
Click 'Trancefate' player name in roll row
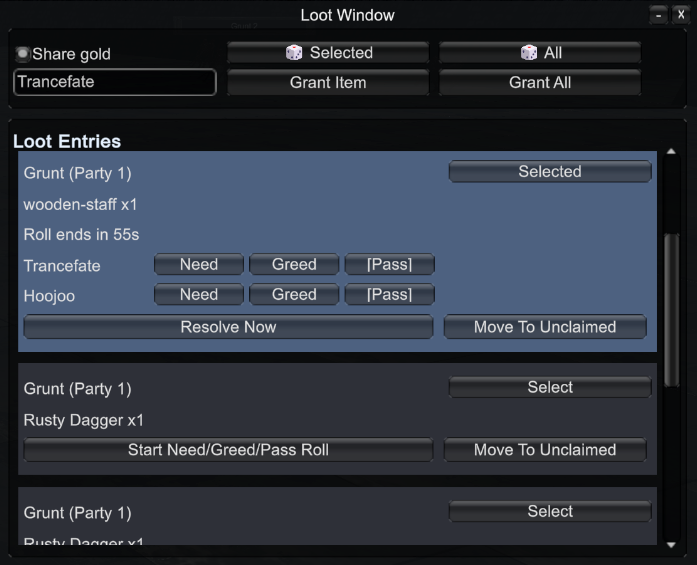coord(62,266)
